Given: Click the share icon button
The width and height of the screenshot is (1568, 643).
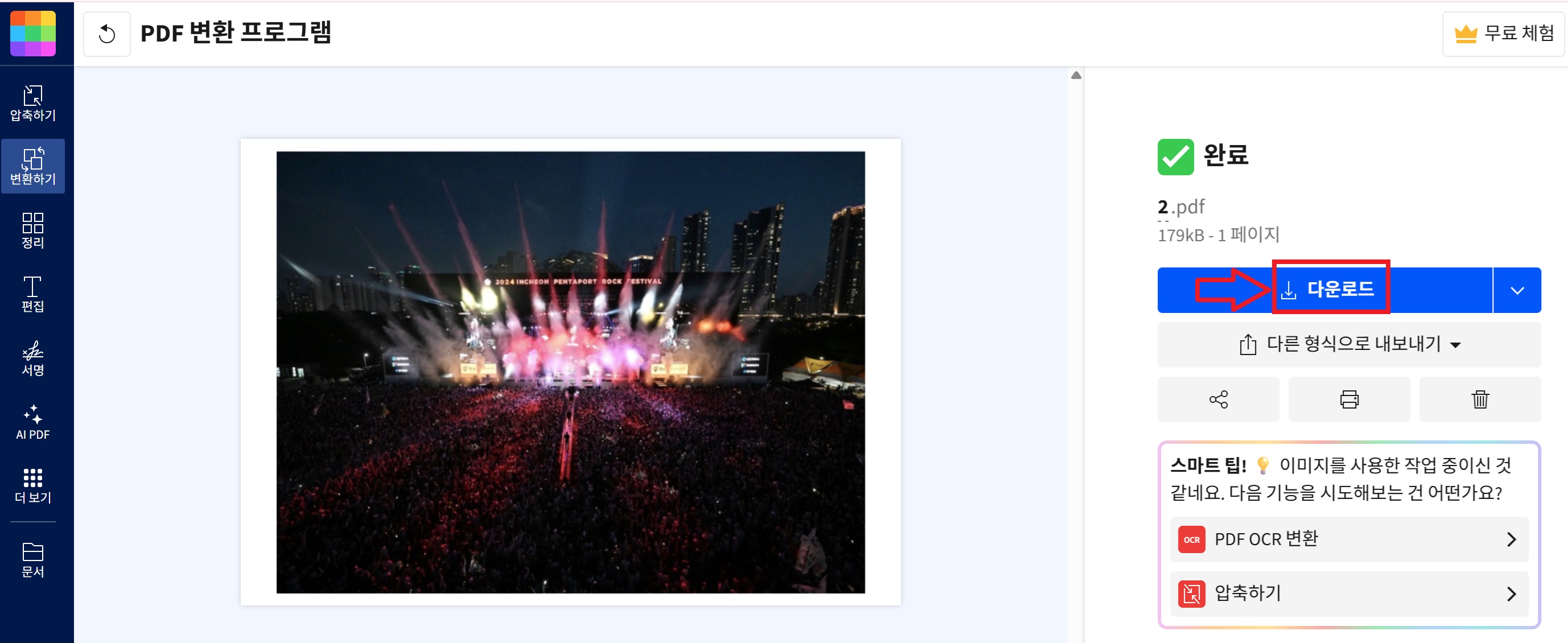Looking at the screenshot, I should click(1218, 399).
